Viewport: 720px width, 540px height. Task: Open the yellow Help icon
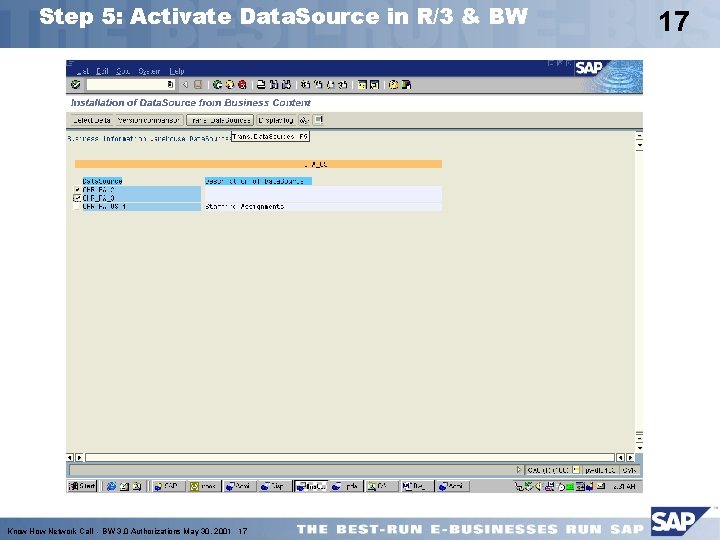pos(394,84)
